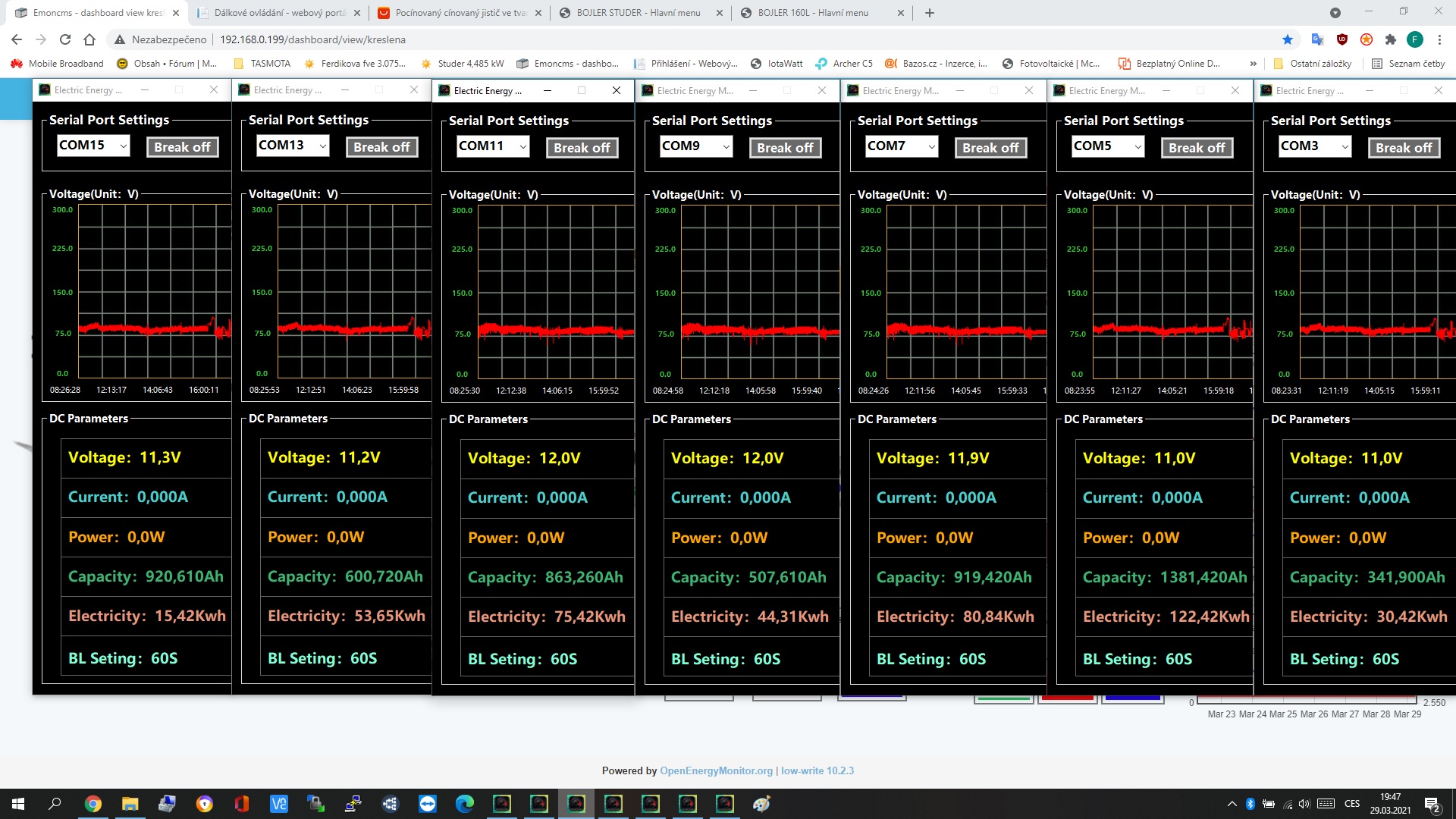Open the IotaWatt bookmark
The height and width of the screenshot is (819, 1456).
click(x=777, y=64)
